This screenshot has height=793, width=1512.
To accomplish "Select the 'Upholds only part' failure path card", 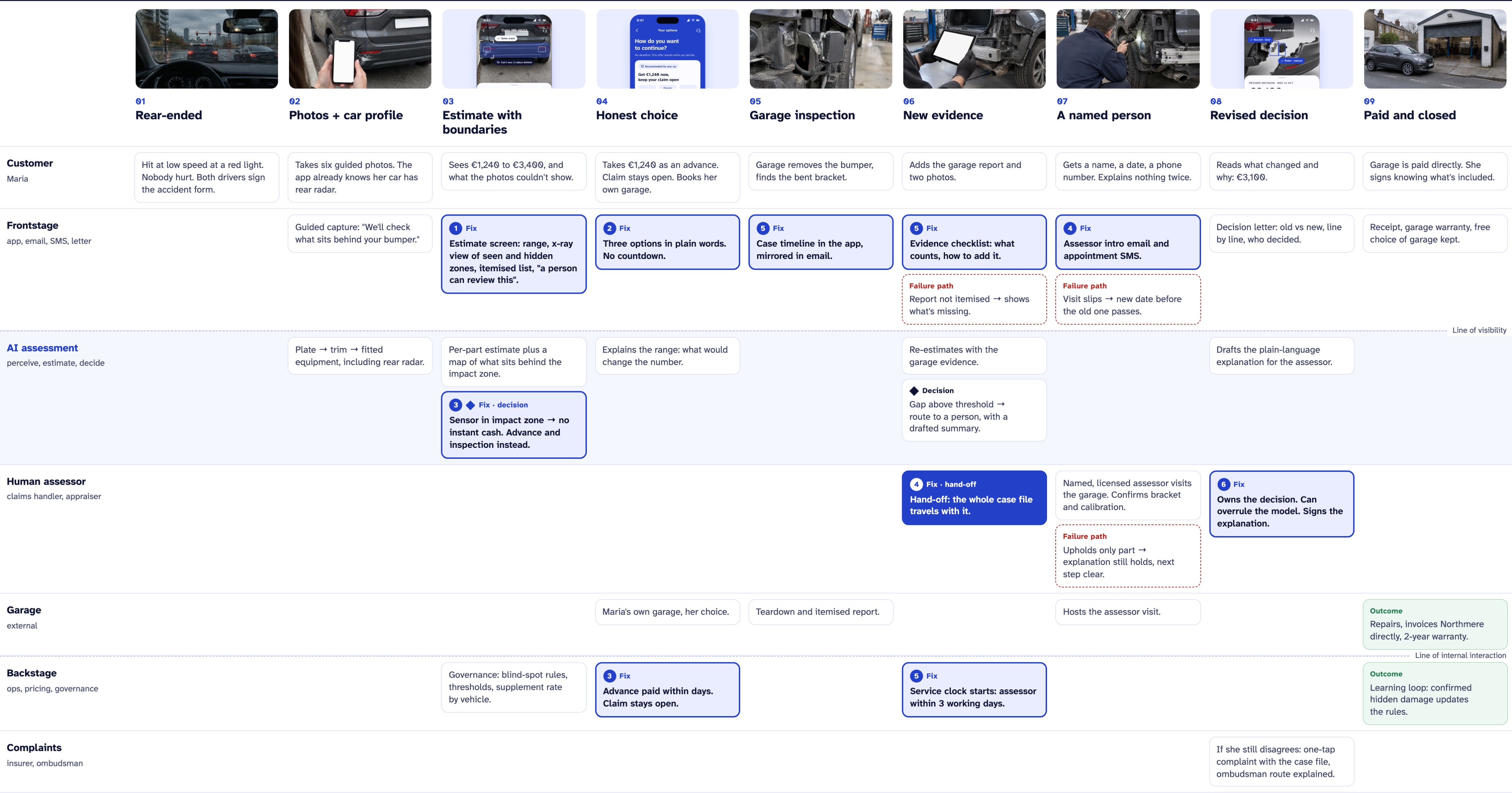I will click(1128, 556).
